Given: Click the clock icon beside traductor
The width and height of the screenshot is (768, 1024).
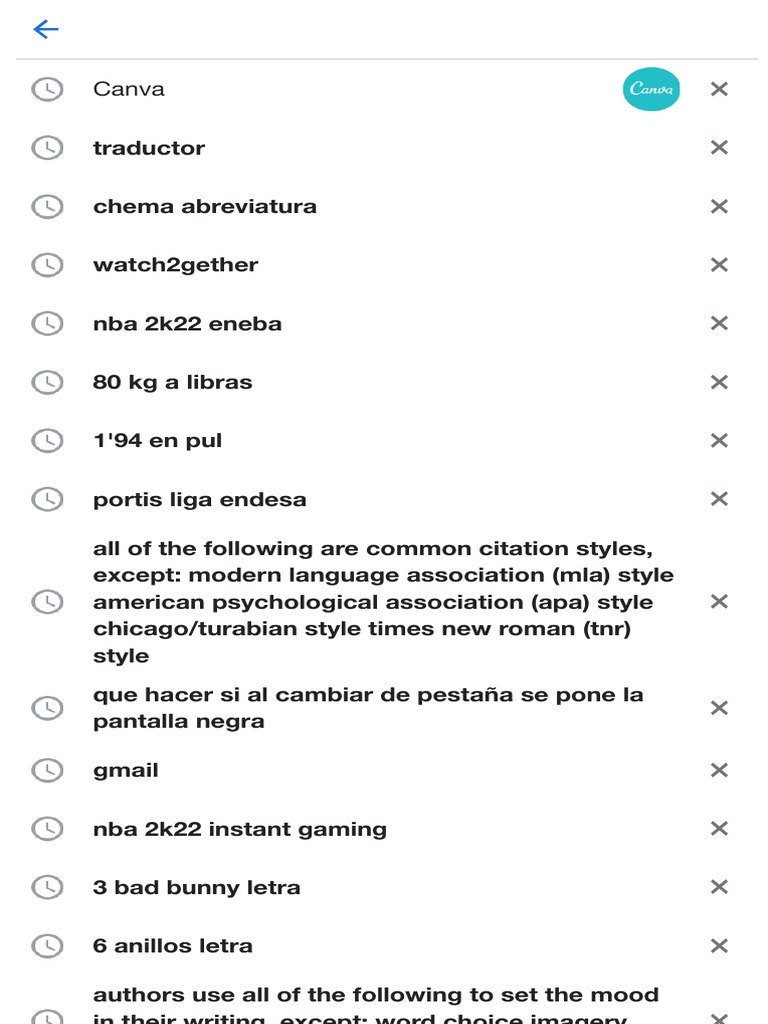Looking at the screenshot, I should pos(47,148).
